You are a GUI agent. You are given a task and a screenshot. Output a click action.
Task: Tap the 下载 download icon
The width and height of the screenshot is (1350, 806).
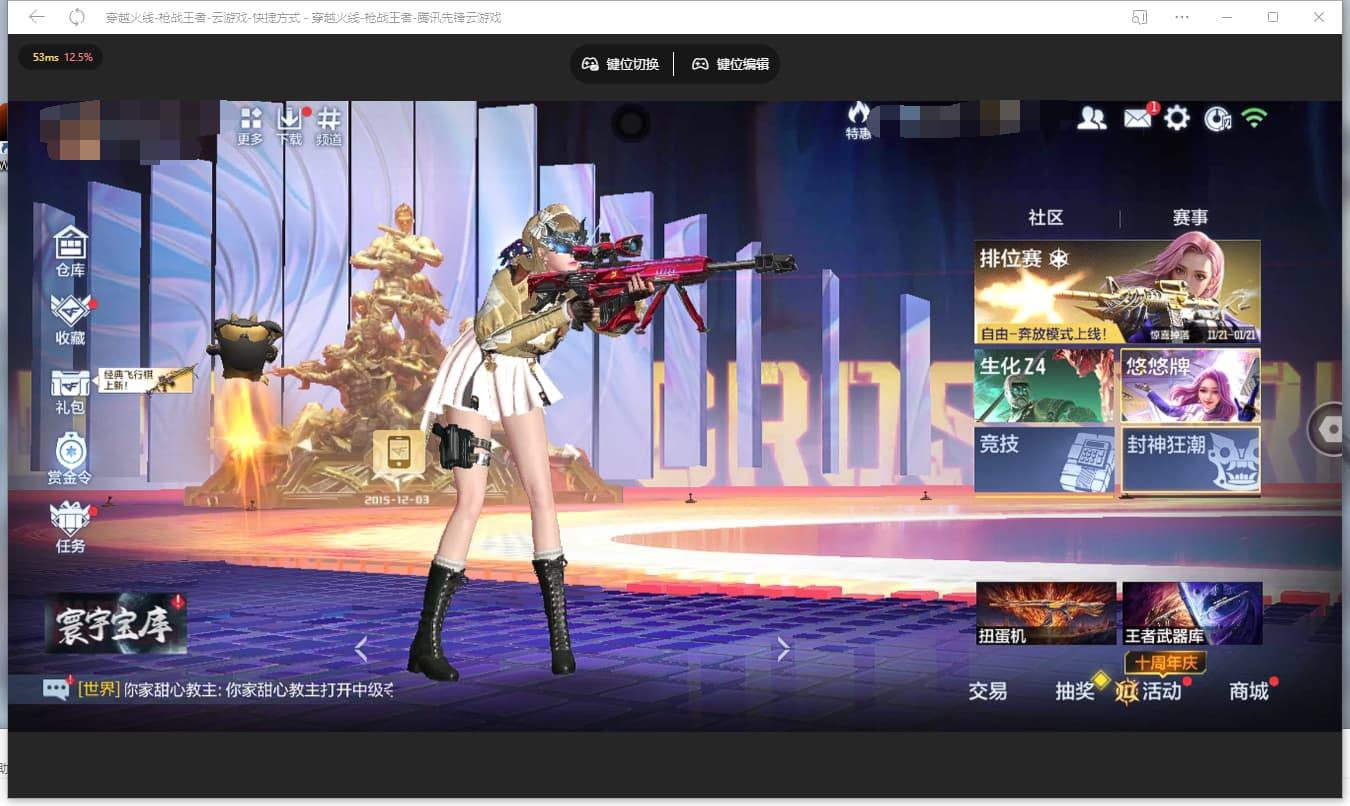pos(289,126)
